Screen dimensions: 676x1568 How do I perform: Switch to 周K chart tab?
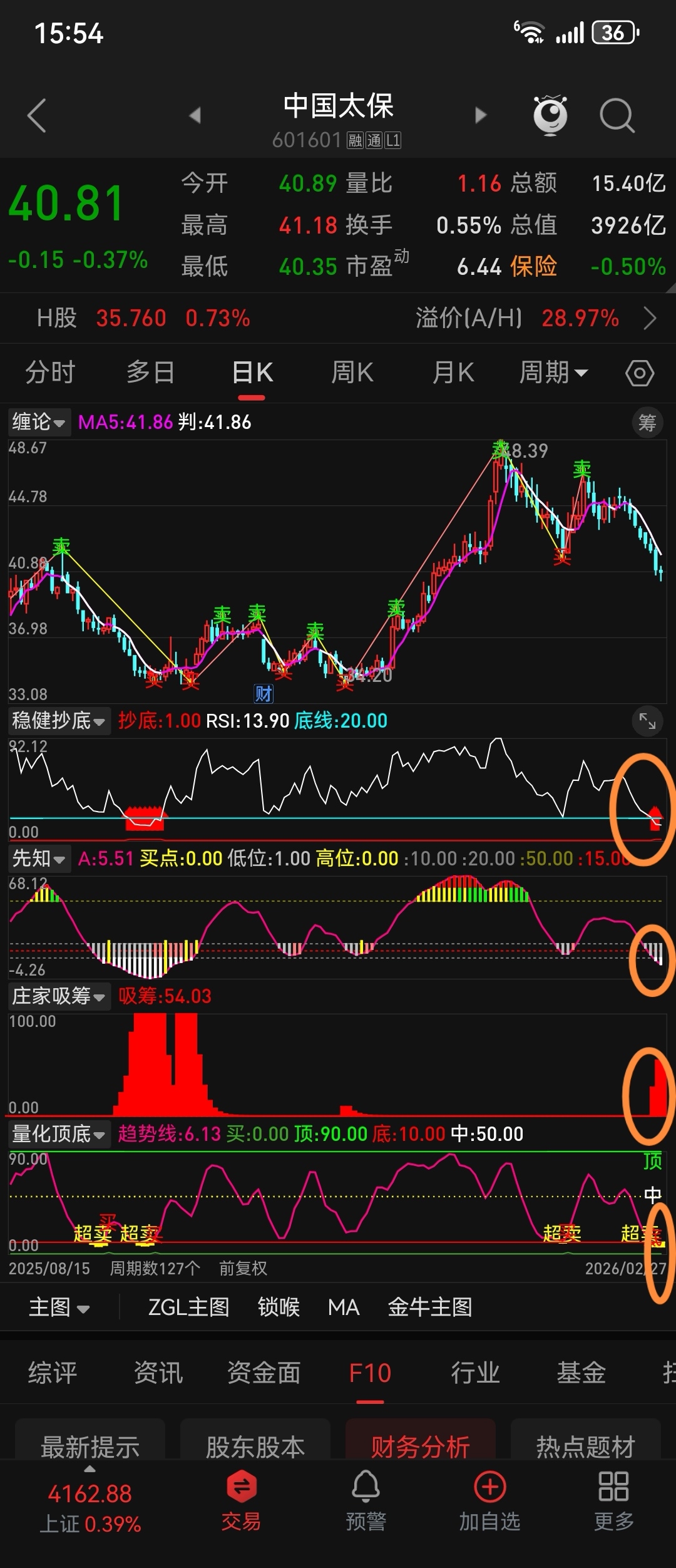[x=352, y=373]
